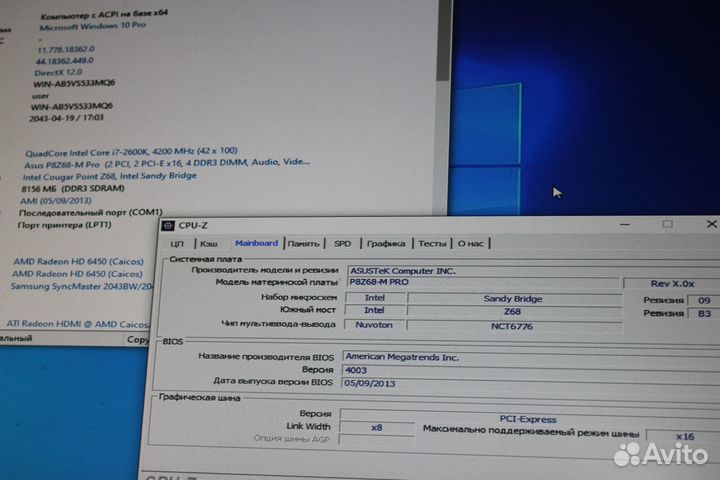The height and width of the screenshot is (480, 720).
Task: Click the BIOS date 05/09/2013 field
Action: 530,383
